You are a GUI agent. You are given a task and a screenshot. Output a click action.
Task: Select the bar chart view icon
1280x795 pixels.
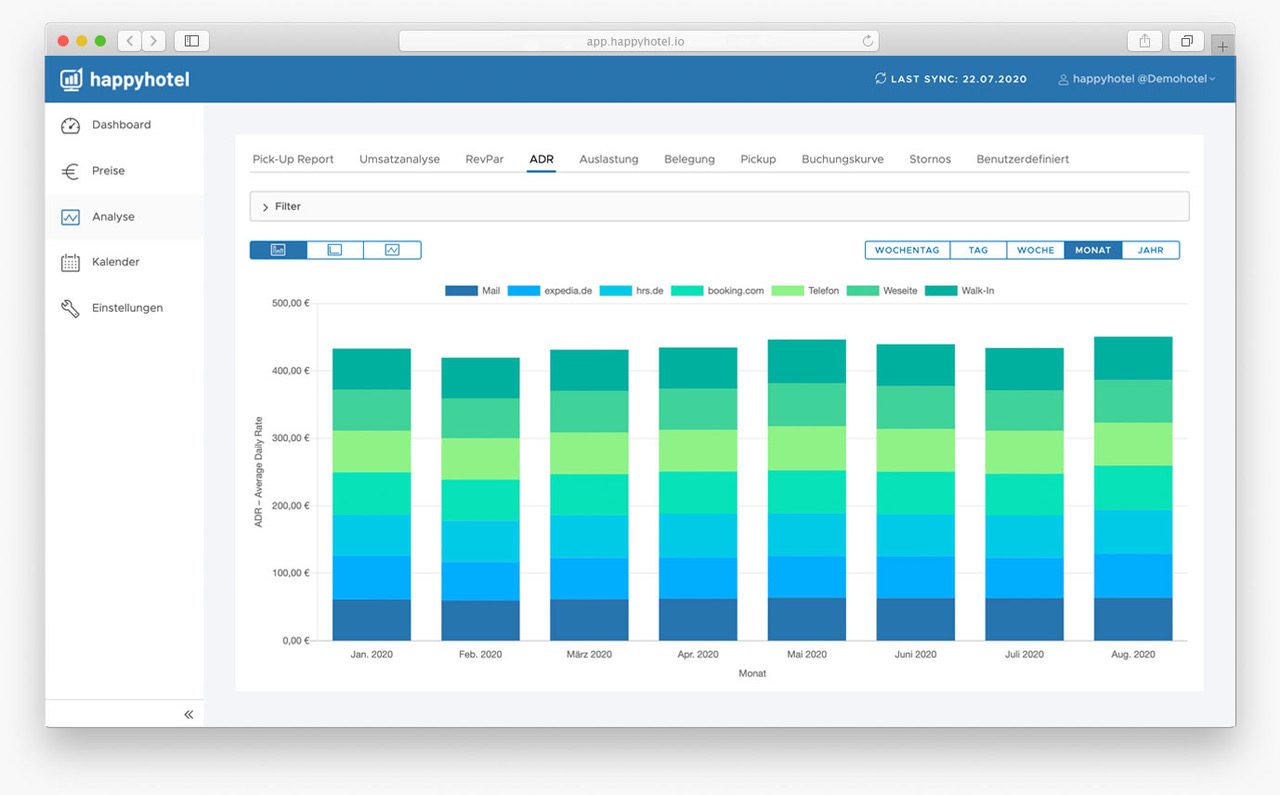point(278,250)
